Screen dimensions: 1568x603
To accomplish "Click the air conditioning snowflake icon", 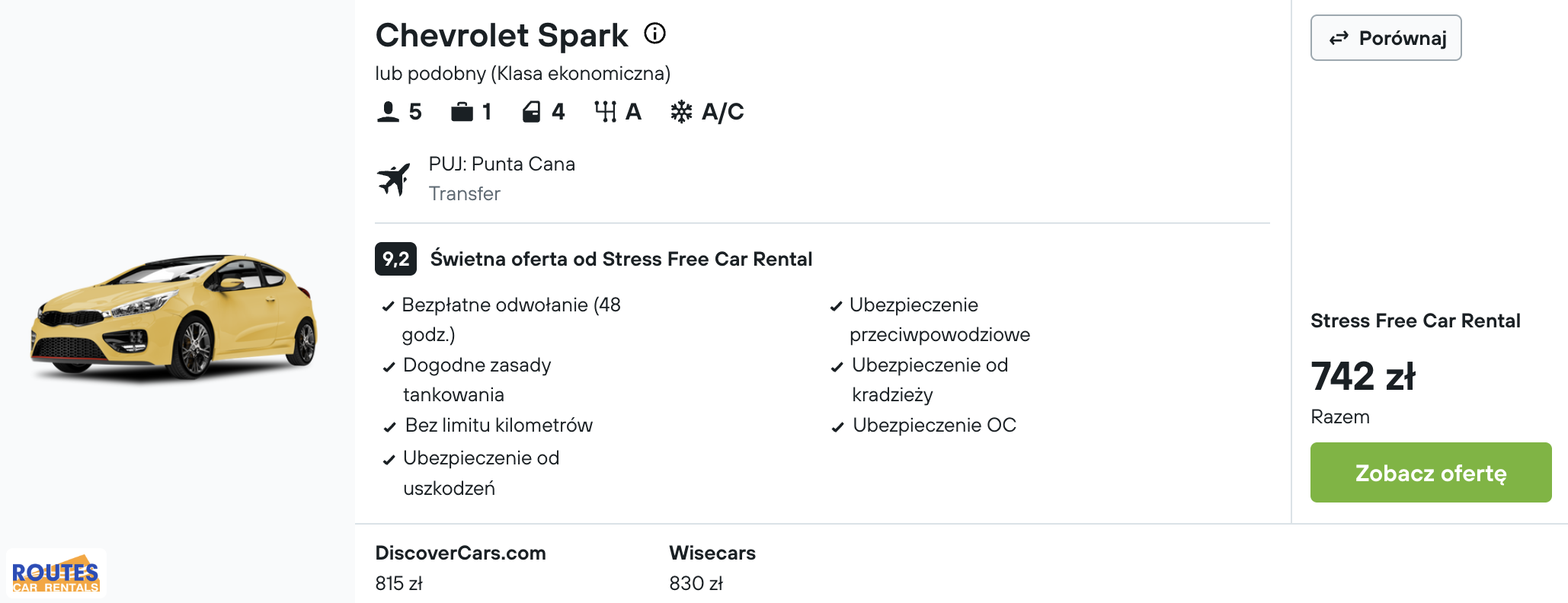I will point(681,112).
